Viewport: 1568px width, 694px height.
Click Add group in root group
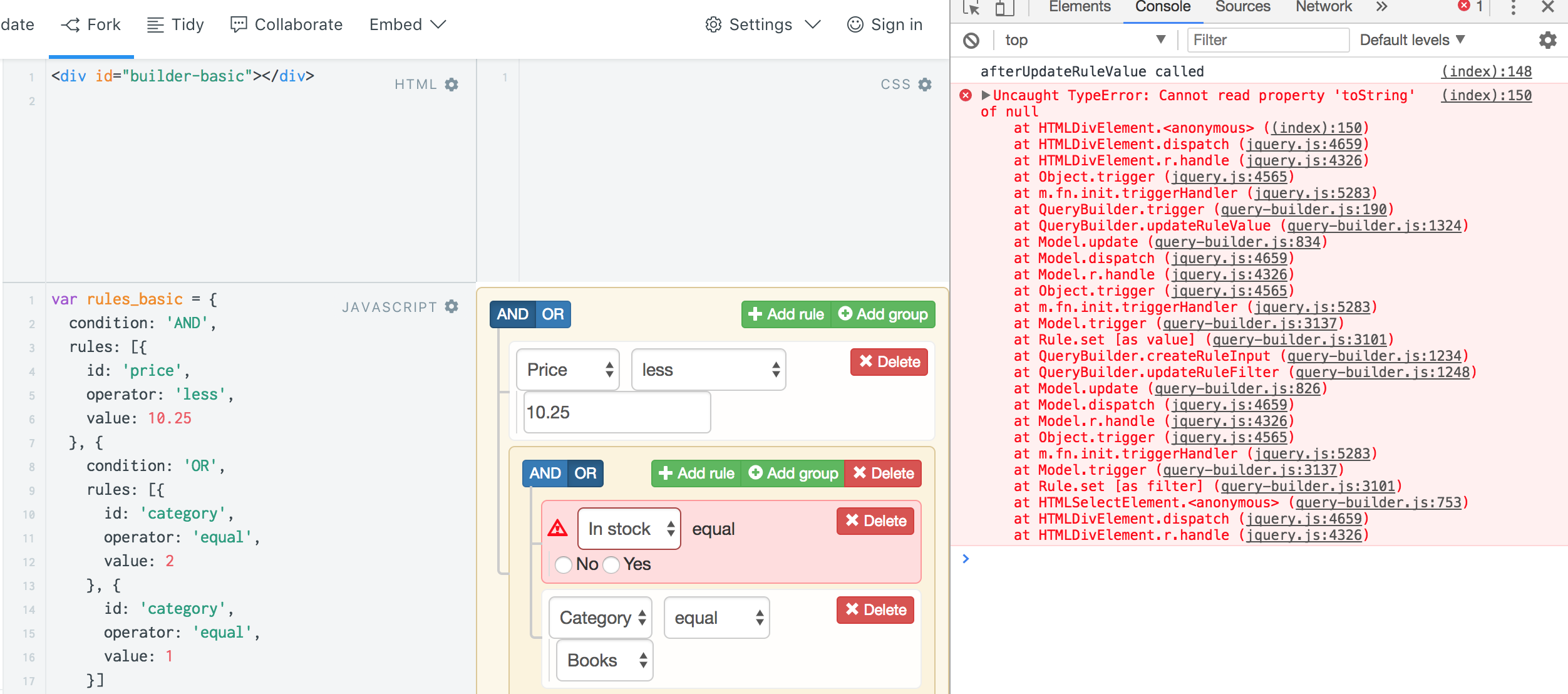(x=883, y=314)
